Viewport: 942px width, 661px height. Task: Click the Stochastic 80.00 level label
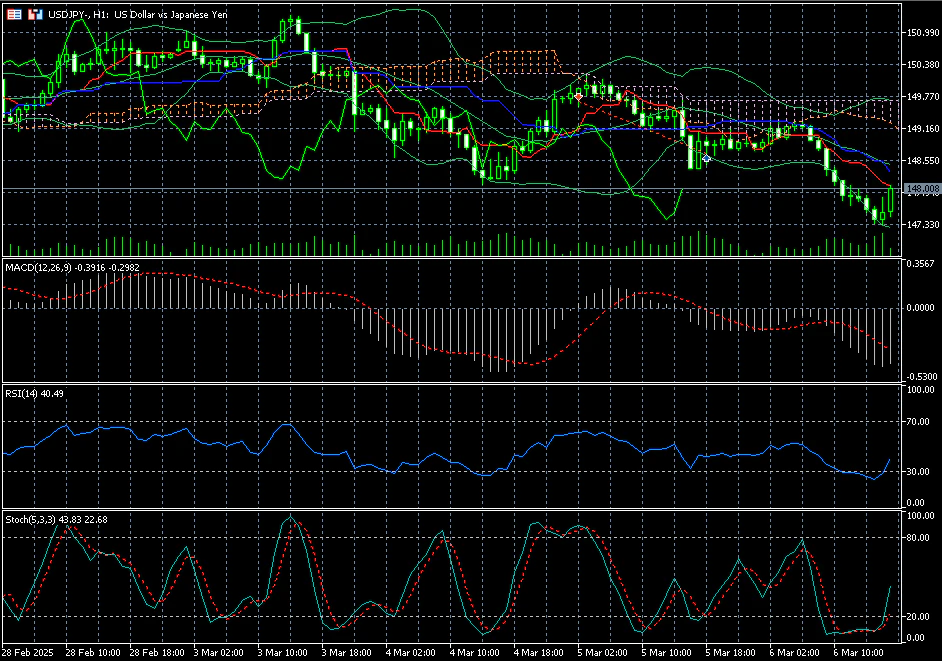[x=918, y=538]
